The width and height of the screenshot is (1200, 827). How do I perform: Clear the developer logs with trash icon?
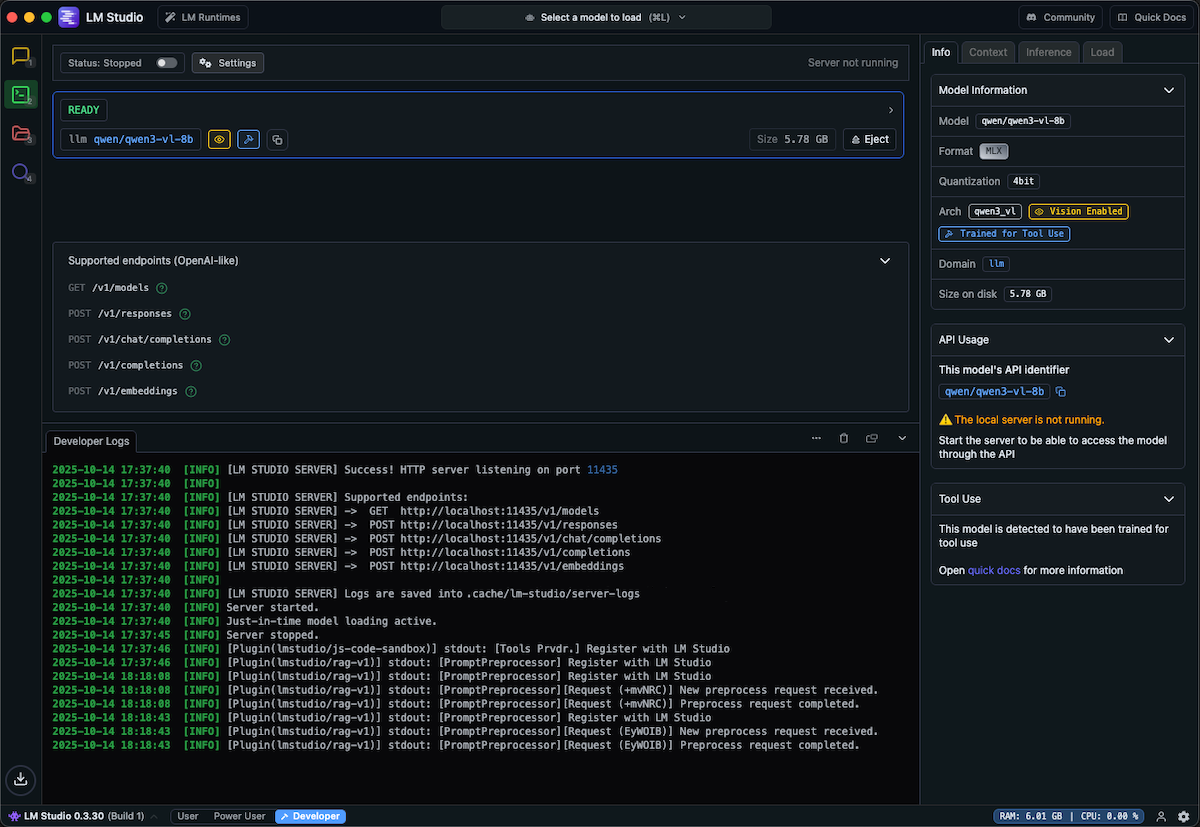tap(843, 437)
